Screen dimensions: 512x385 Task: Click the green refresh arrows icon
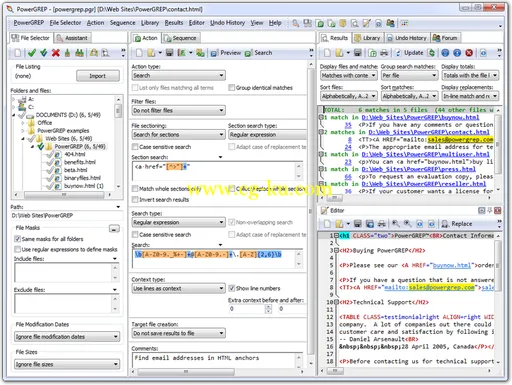[x=432, y=53]
